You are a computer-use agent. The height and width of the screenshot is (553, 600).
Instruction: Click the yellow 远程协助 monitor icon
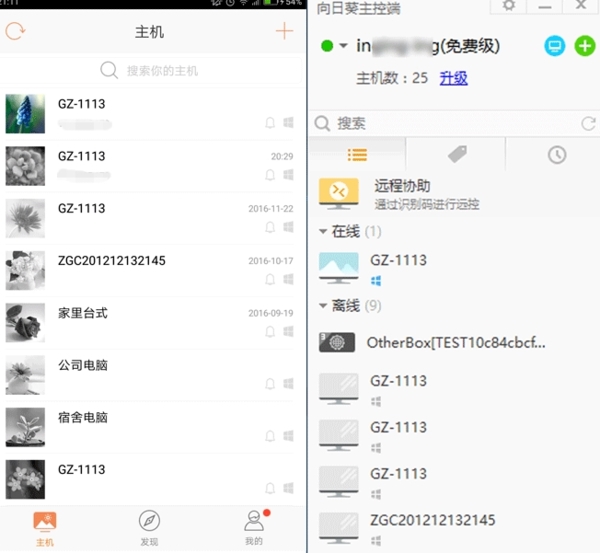click(x=339, y=193)
